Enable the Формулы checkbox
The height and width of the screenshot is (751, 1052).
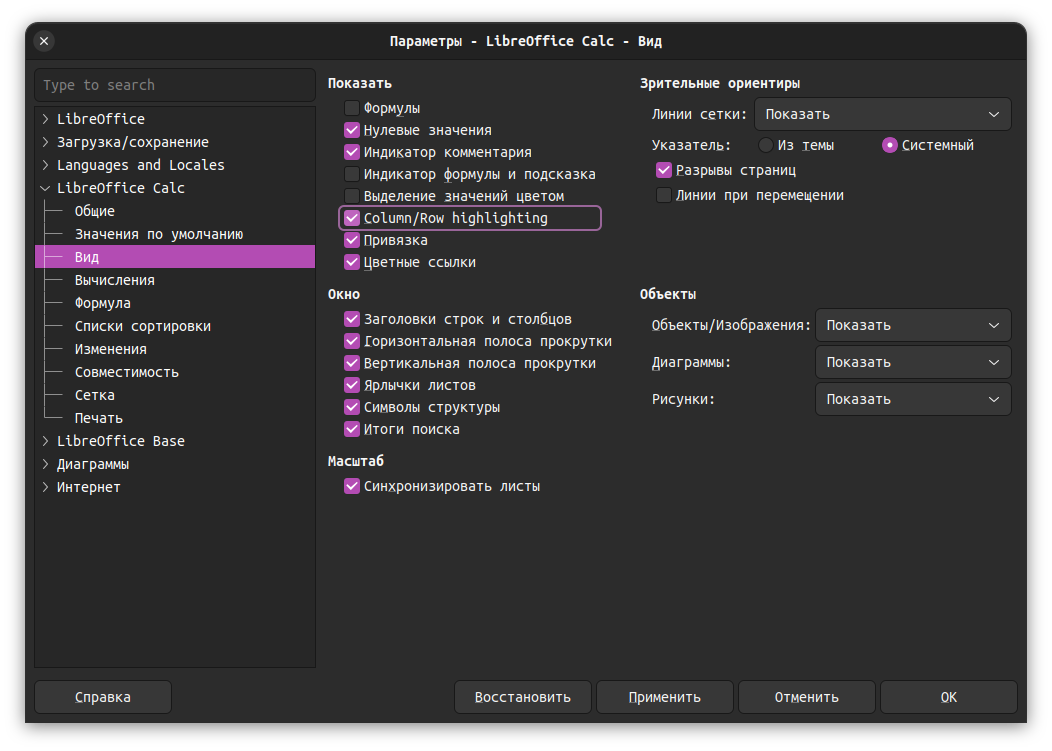coord(352,108)
